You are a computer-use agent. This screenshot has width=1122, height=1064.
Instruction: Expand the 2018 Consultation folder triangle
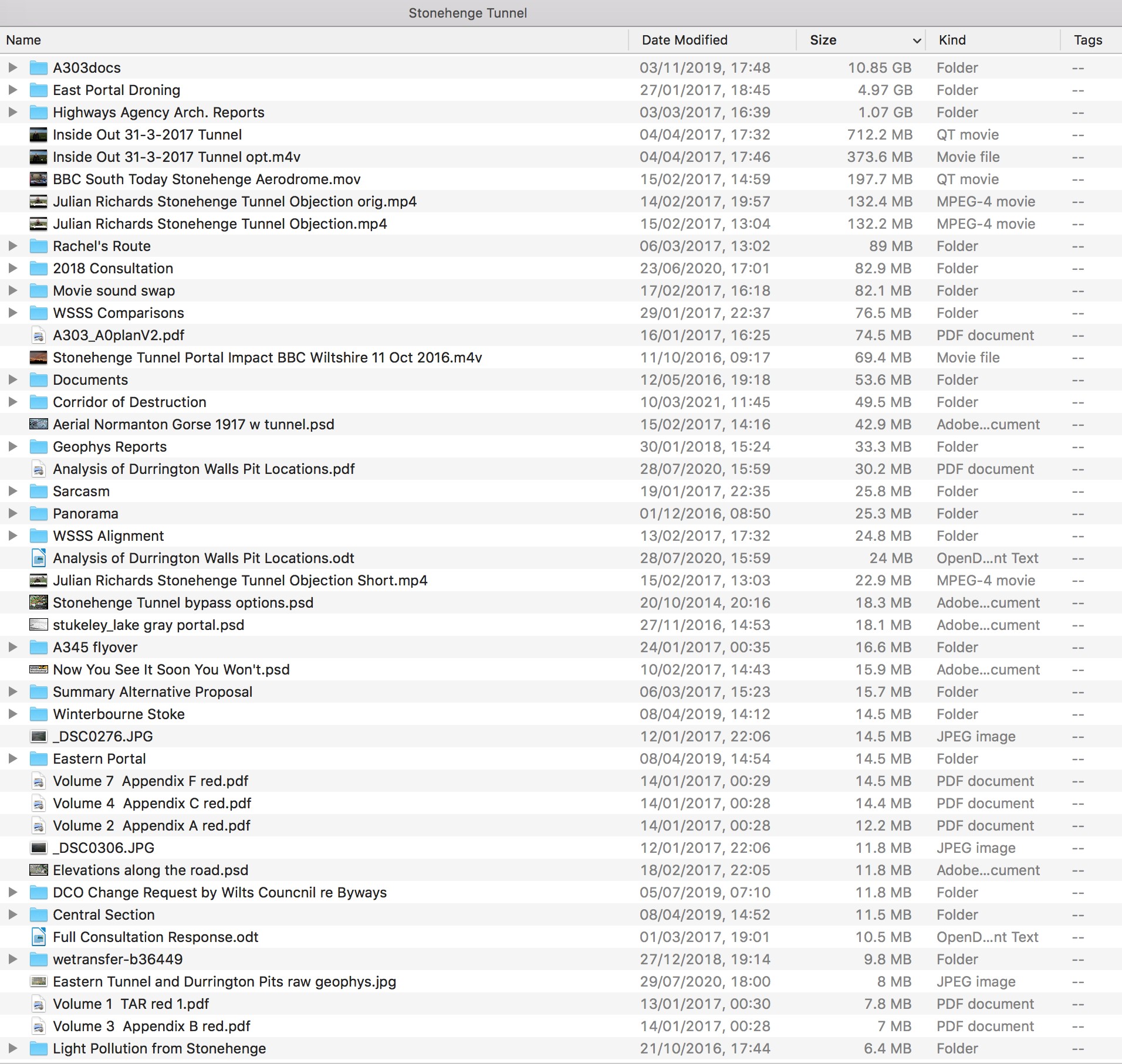pyautogui.click(x=12, y=269)
